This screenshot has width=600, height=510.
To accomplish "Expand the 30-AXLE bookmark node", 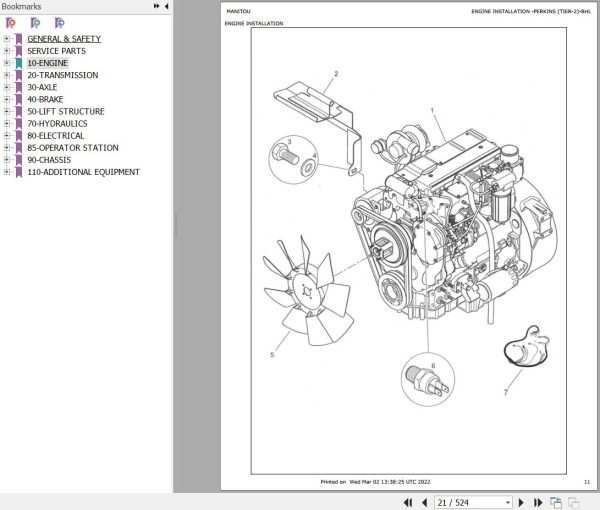I will 7,87.
